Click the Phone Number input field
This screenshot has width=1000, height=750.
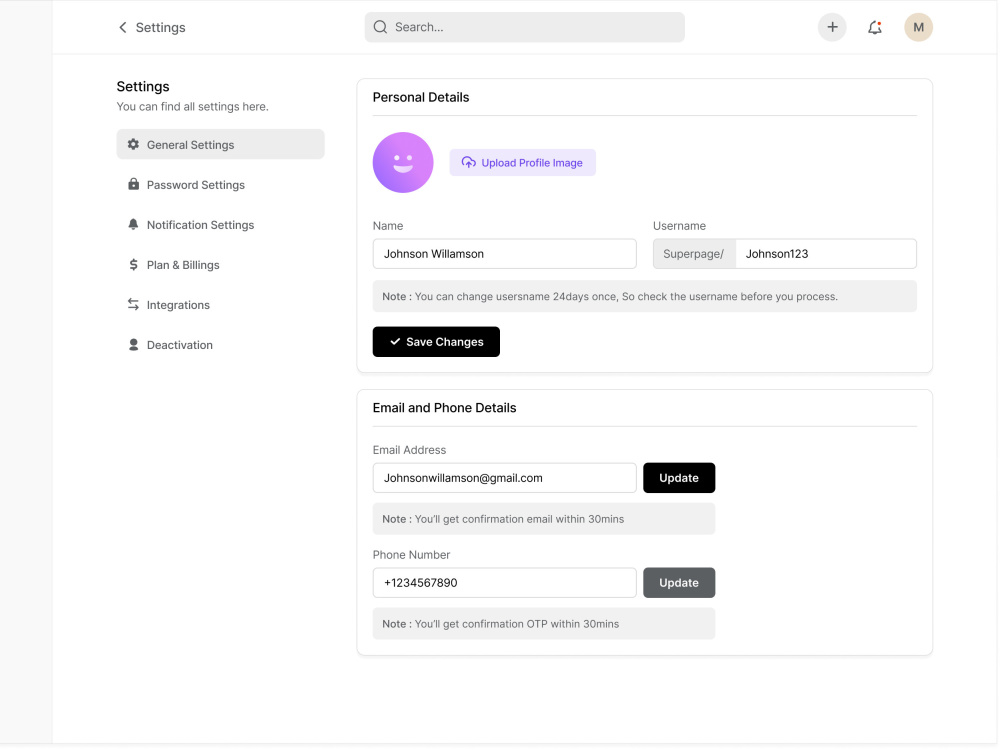click(x=504, y=583)
